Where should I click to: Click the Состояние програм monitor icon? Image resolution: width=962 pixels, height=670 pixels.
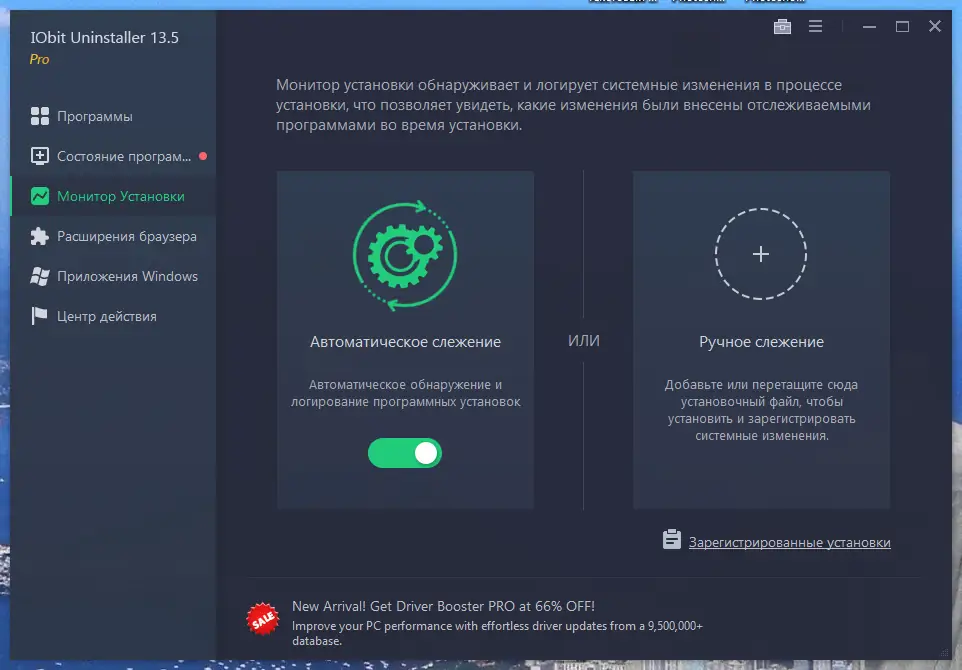pyautogui.click(x=40, y=156)
